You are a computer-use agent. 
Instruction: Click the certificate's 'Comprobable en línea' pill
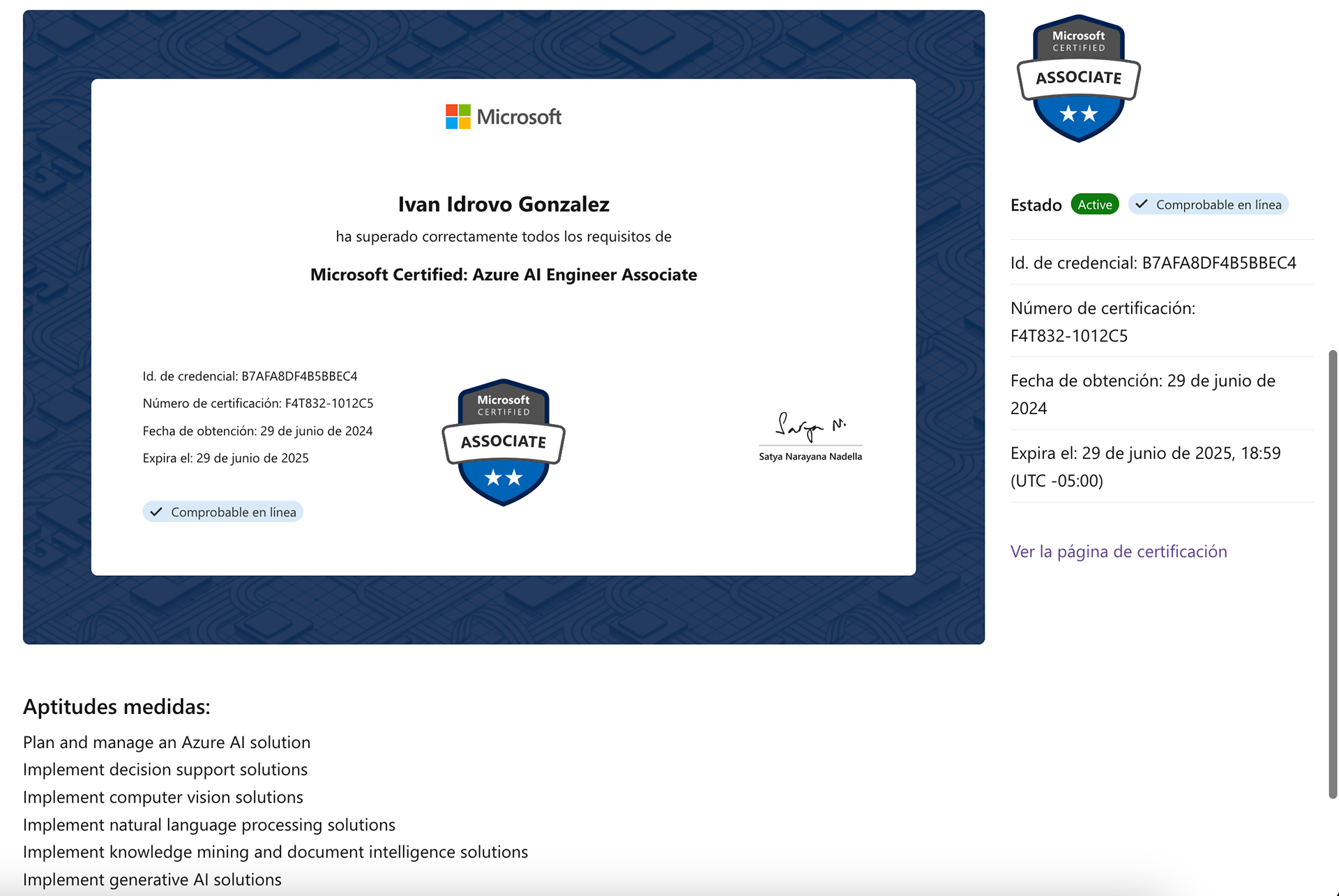click(x=222, y=512)
